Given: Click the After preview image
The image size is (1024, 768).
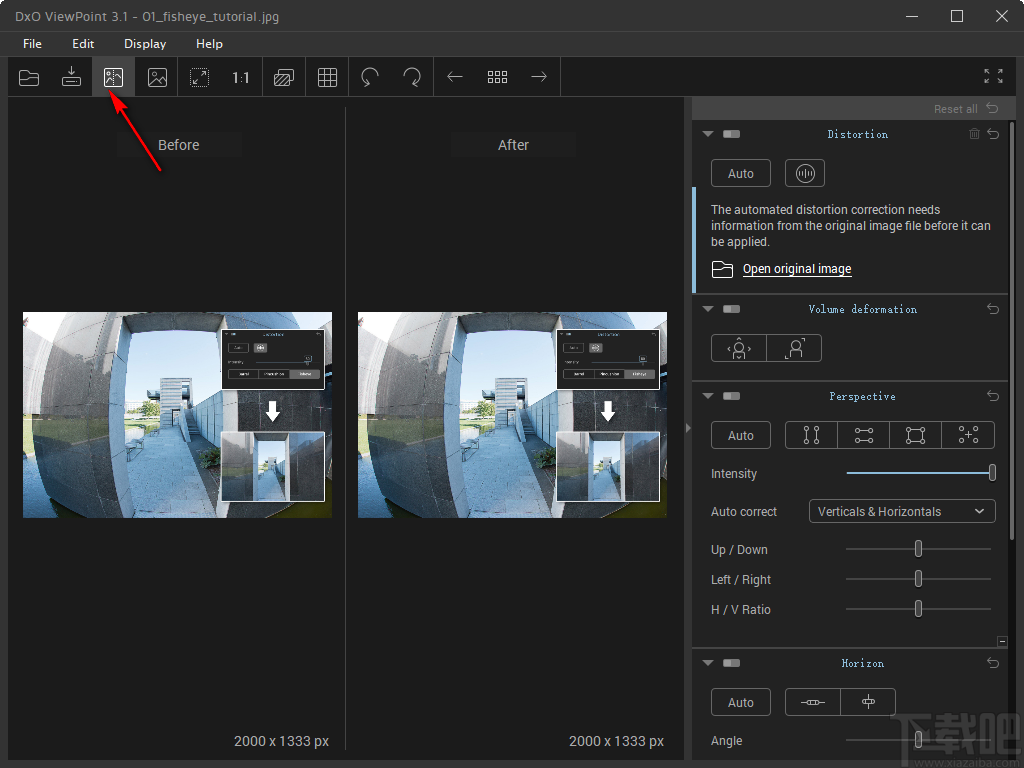Looking at the screenshot, I should pyautogui.click(x=512, y=415).
